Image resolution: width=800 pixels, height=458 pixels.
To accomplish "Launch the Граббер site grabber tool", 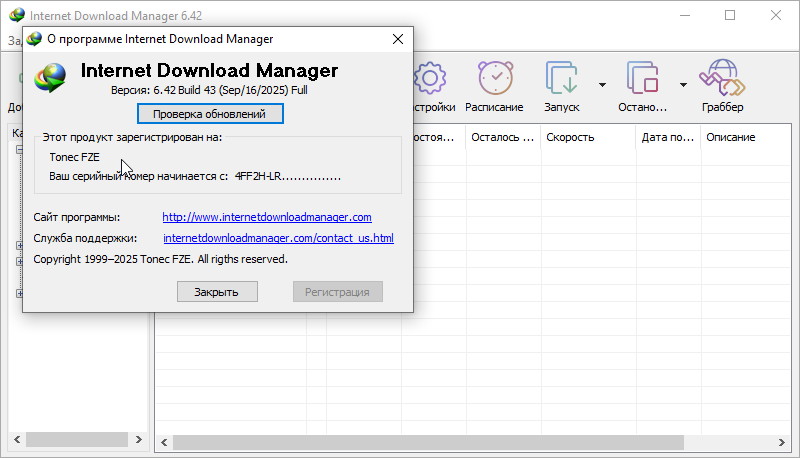I will [x=722, y=78].
